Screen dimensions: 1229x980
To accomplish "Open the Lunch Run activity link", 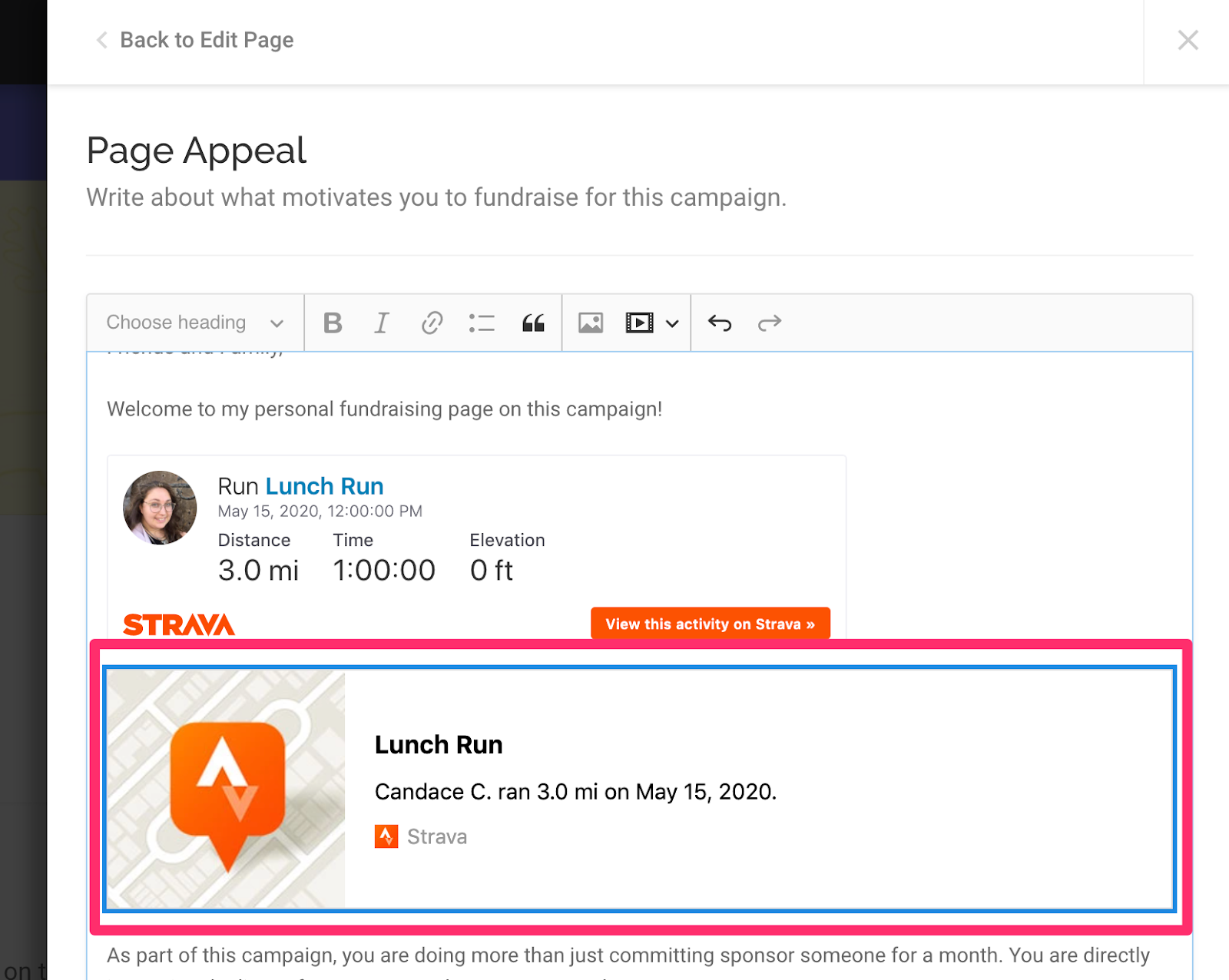I will point(324,486).
